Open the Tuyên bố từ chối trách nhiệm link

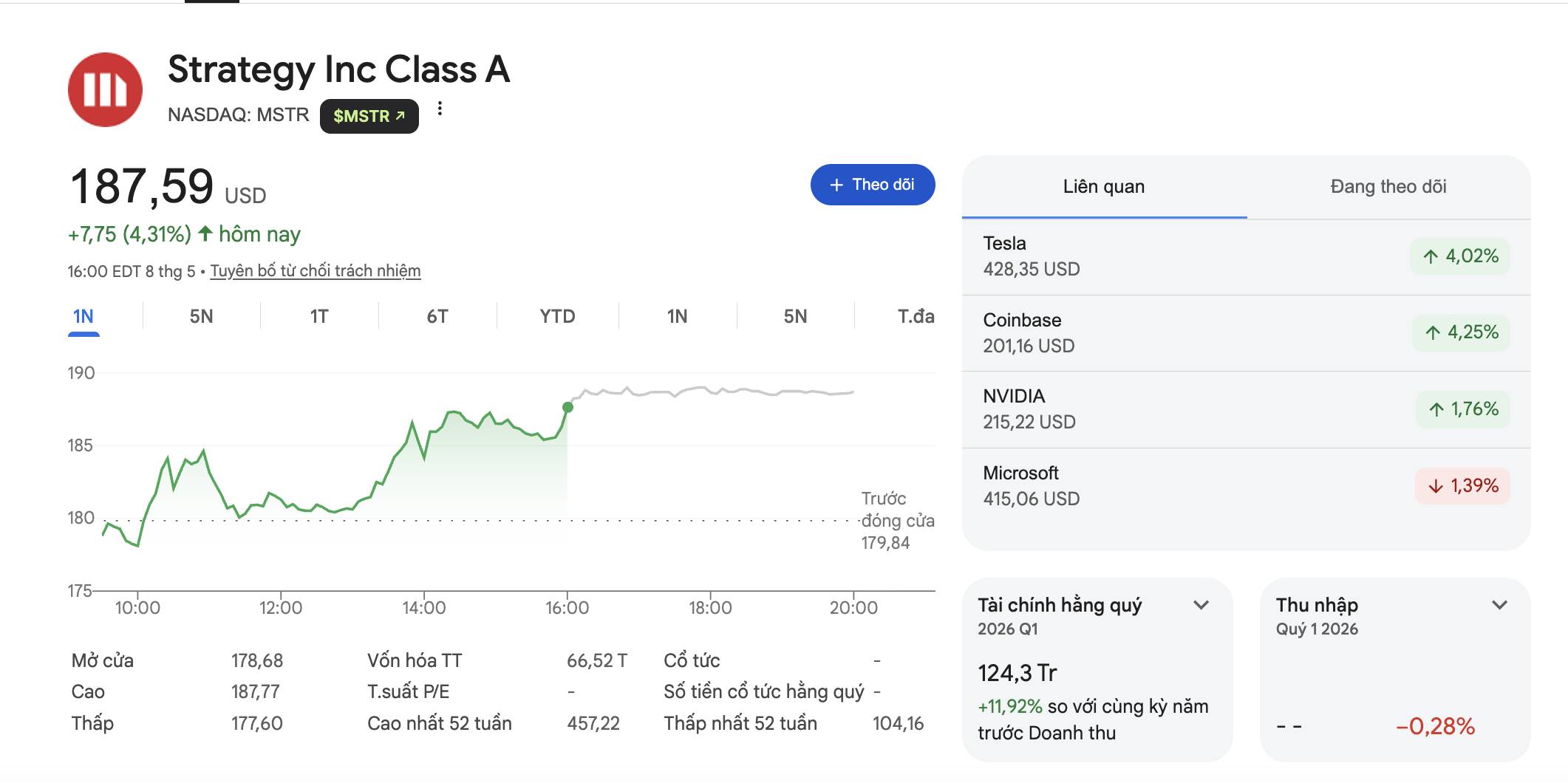(x=316, y=271)
